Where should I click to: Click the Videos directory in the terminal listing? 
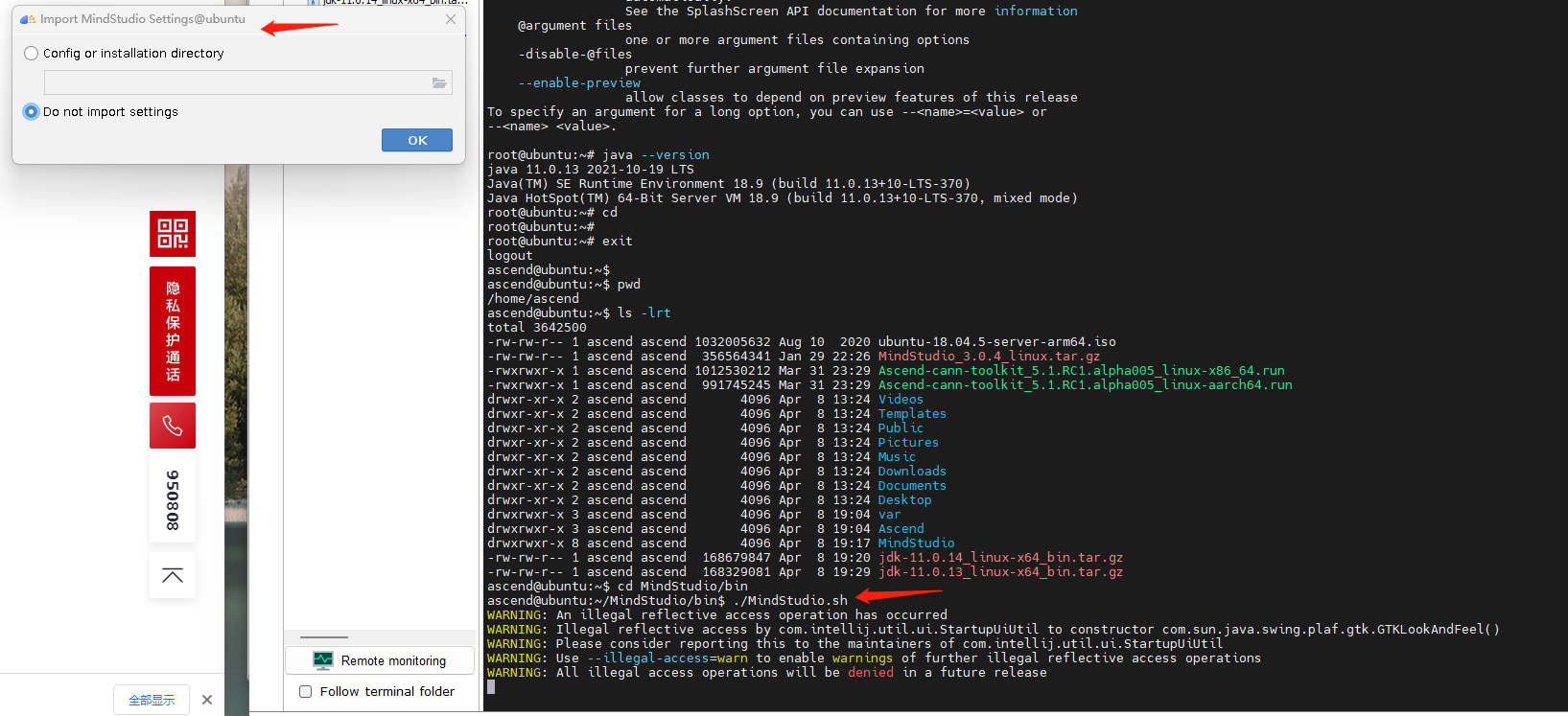coord(901,400)
